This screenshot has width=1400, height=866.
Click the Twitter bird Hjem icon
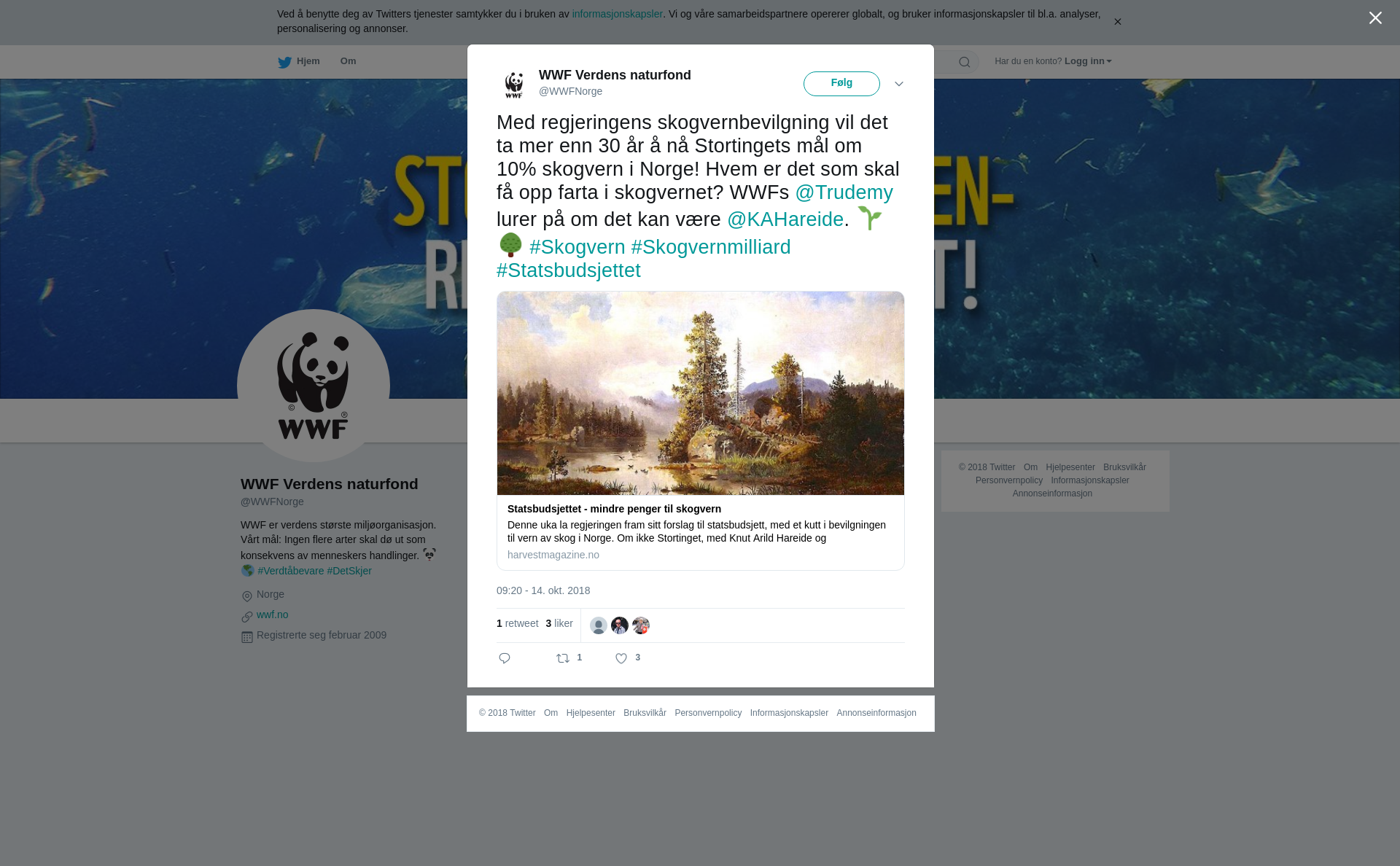point(284,62)
